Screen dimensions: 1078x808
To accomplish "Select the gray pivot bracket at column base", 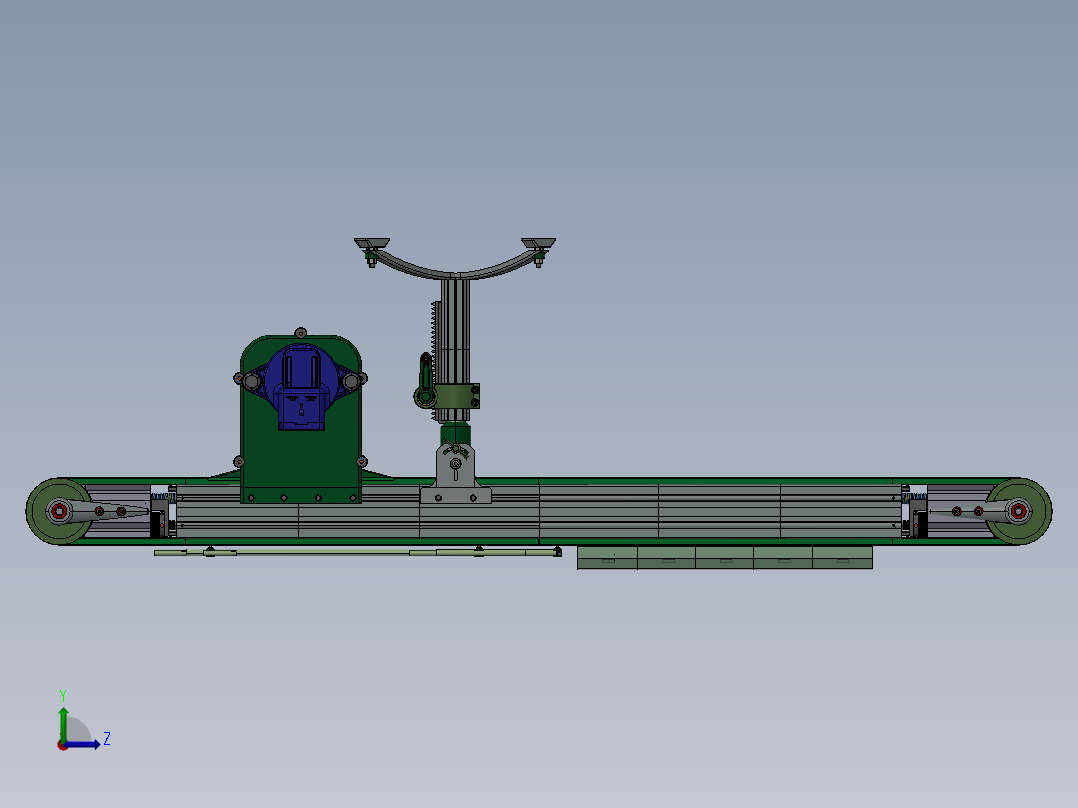I will coord(455,474).
